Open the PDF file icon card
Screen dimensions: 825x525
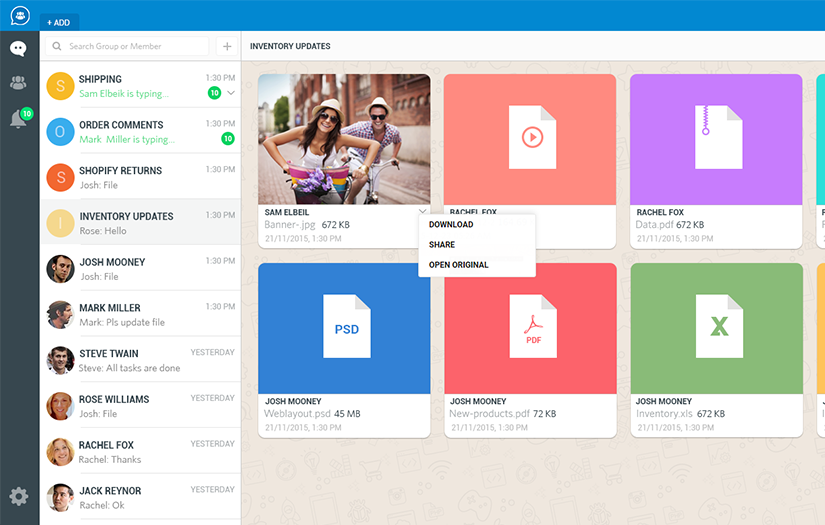coord(532,327)
